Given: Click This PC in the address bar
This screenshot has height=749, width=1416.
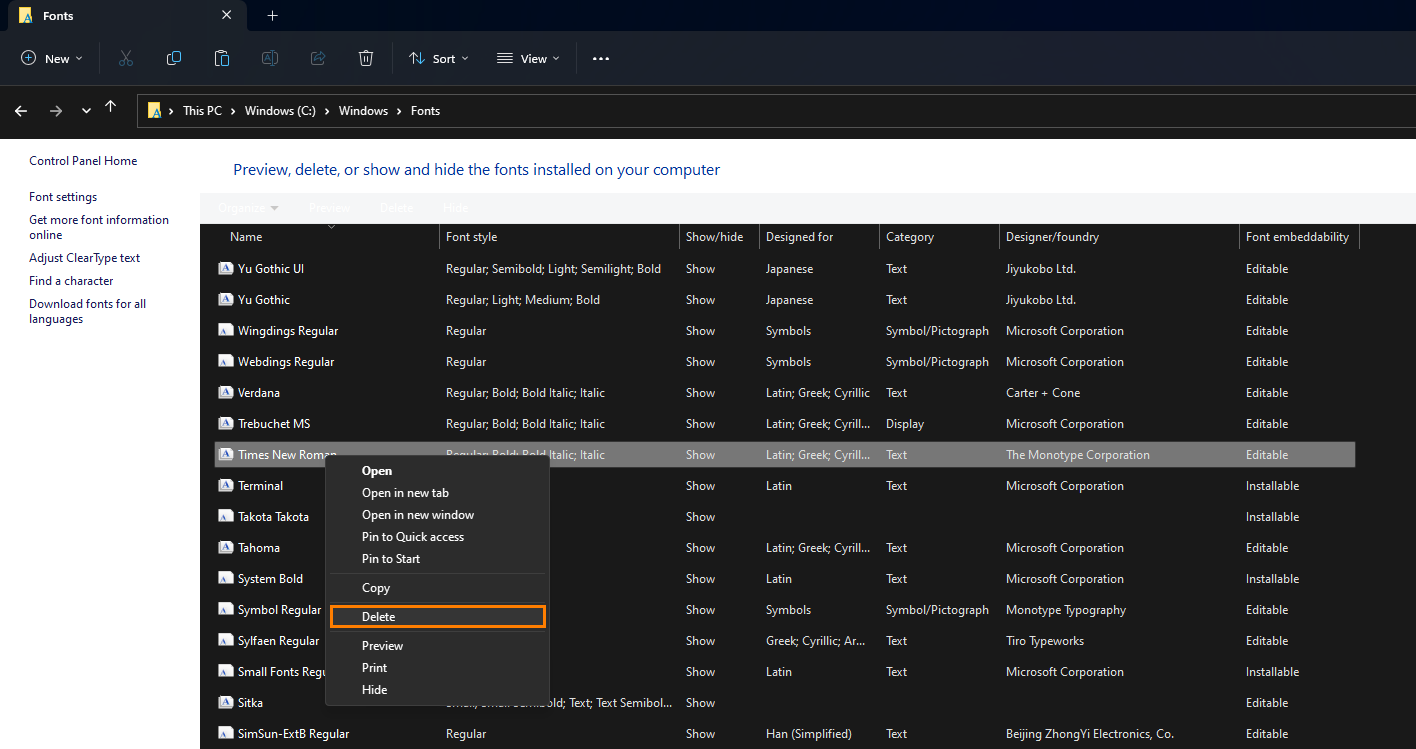Looking at the screenshot, I should (x=202, y=111).
